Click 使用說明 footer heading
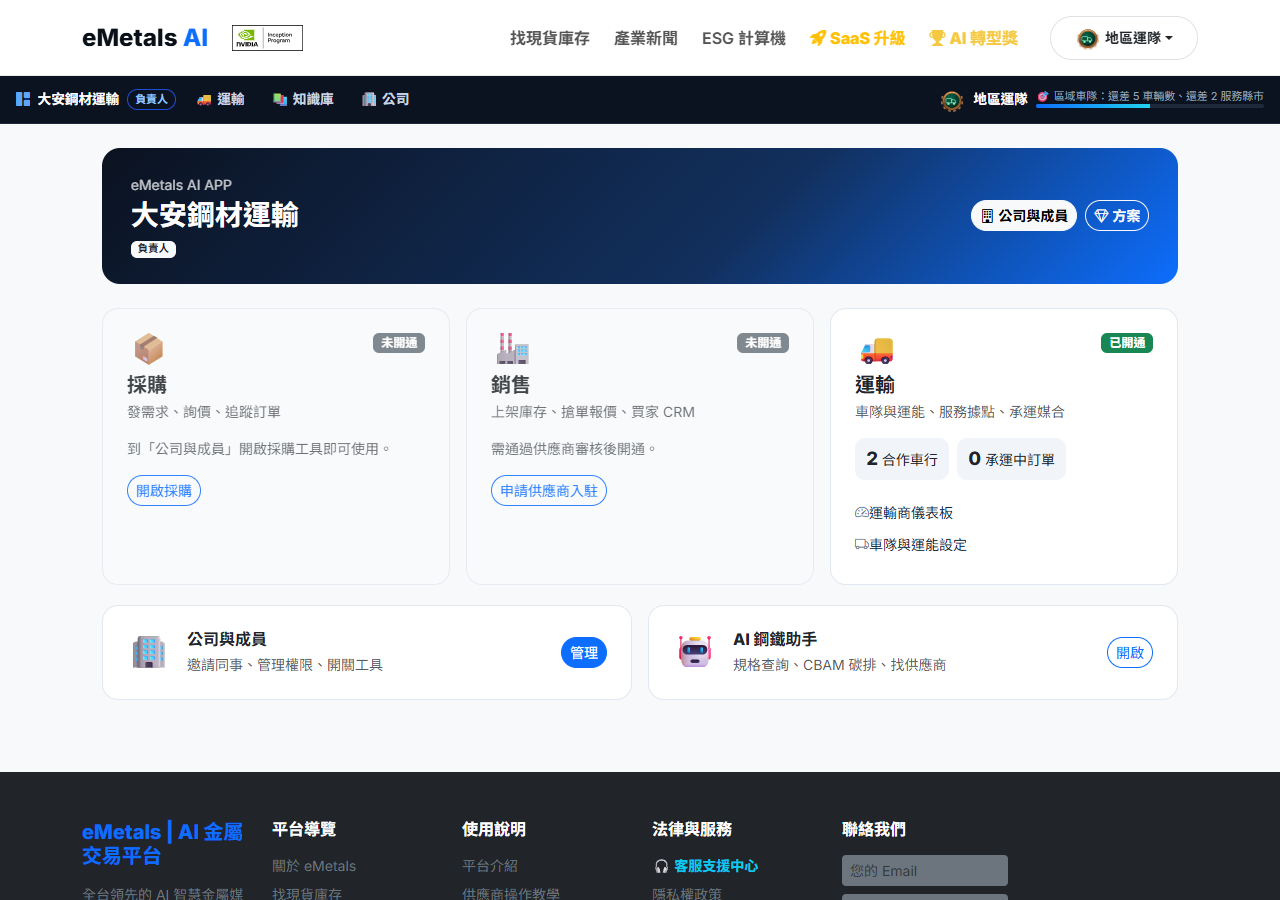 pyautogui.click(x=494, y=829)
